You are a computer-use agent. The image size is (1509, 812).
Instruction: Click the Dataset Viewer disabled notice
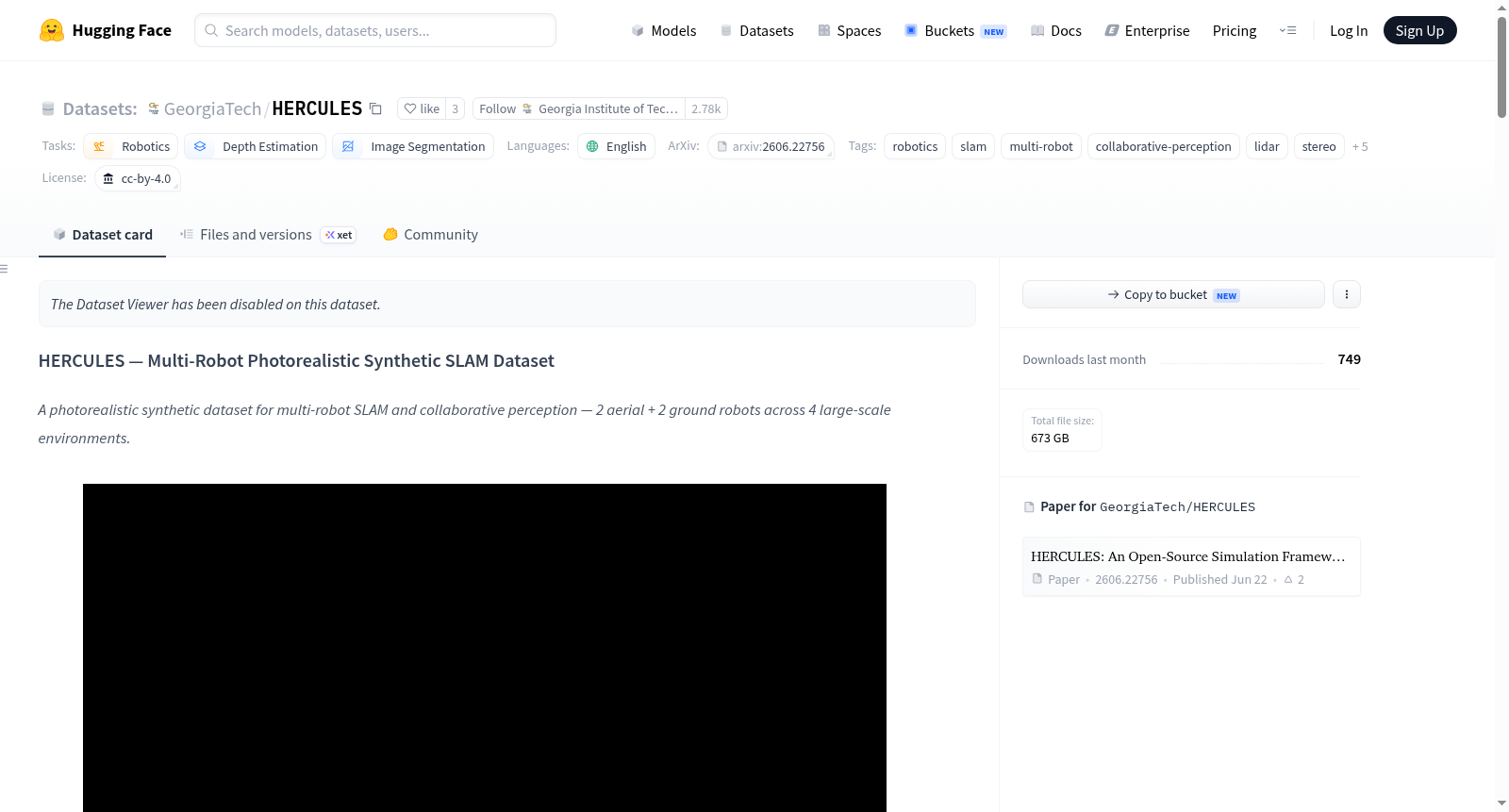pos(507,304)
